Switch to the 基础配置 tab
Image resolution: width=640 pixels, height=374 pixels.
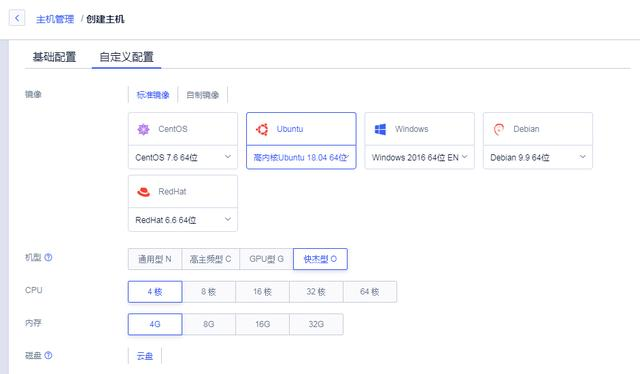click(x=54, y=57)
